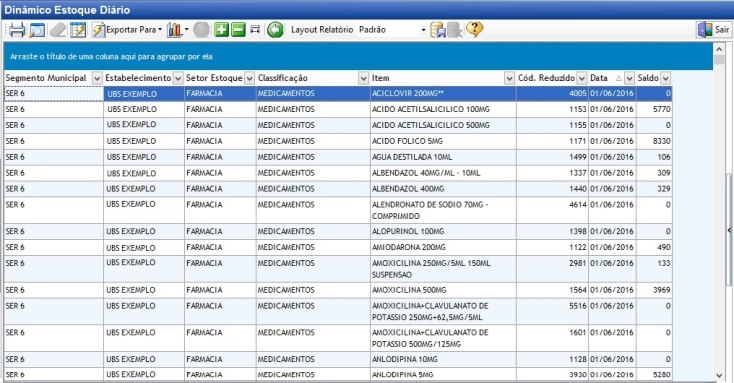Sort by Estabelecimento column header
The height and width of the screenshot is (383, 734).
pos(138,78)
